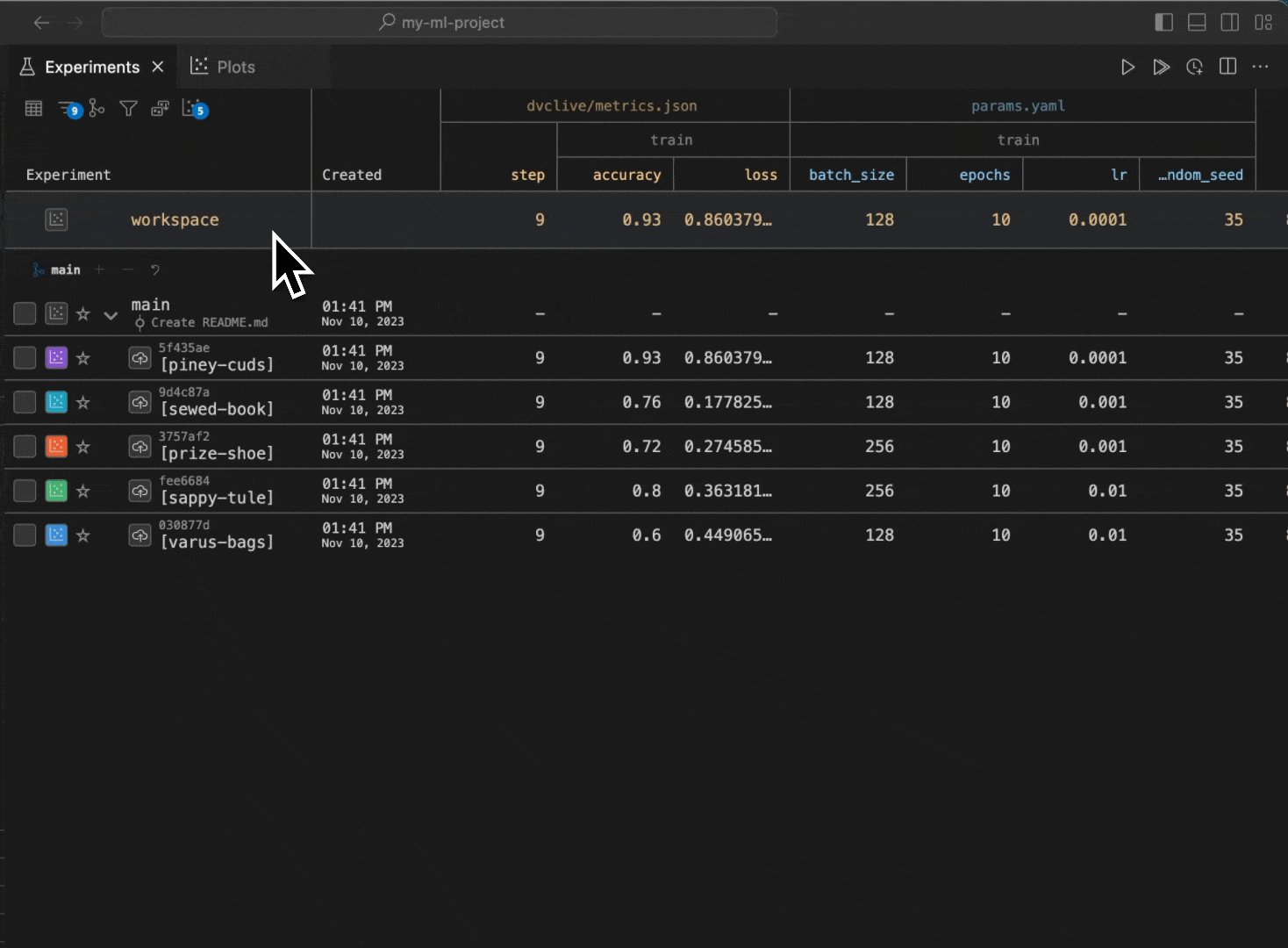Open the editor More Actions ellipsis menu

point(1260,67)
